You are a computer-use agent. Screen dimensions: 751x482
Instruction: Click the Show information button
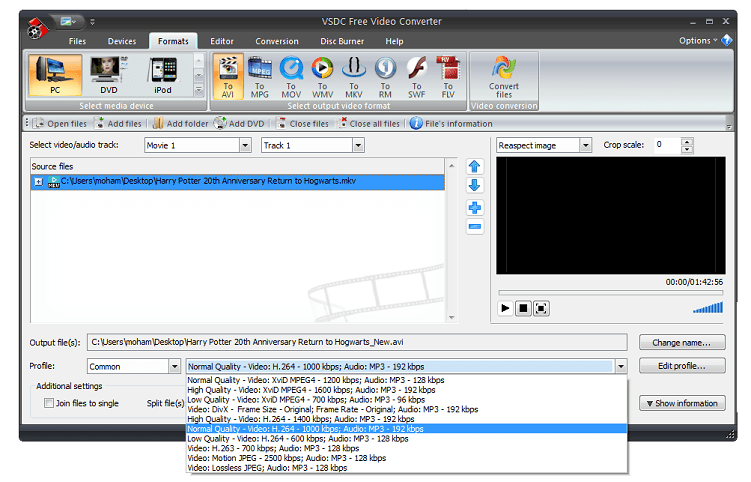[x=682, y=403]
